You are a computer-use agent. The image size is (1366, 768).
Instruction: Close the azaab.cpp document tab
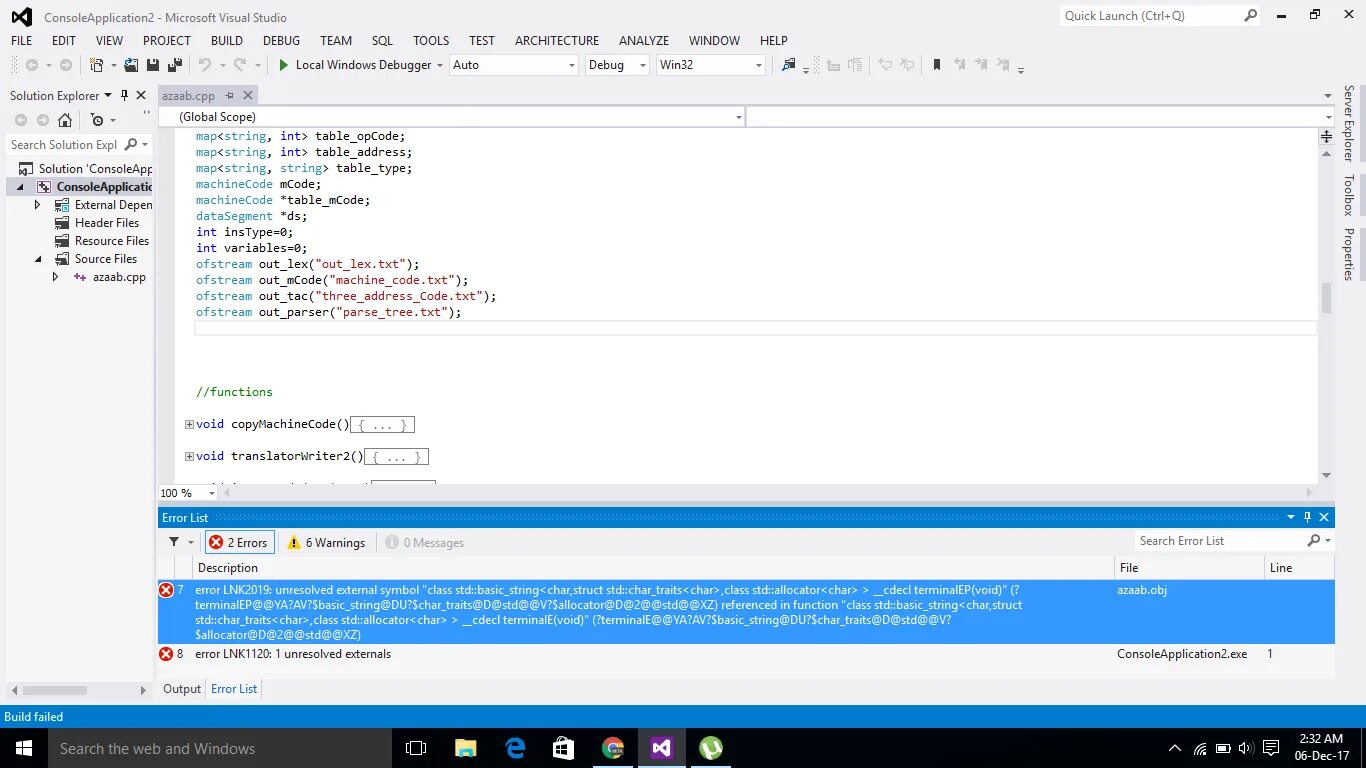(247, 95)
